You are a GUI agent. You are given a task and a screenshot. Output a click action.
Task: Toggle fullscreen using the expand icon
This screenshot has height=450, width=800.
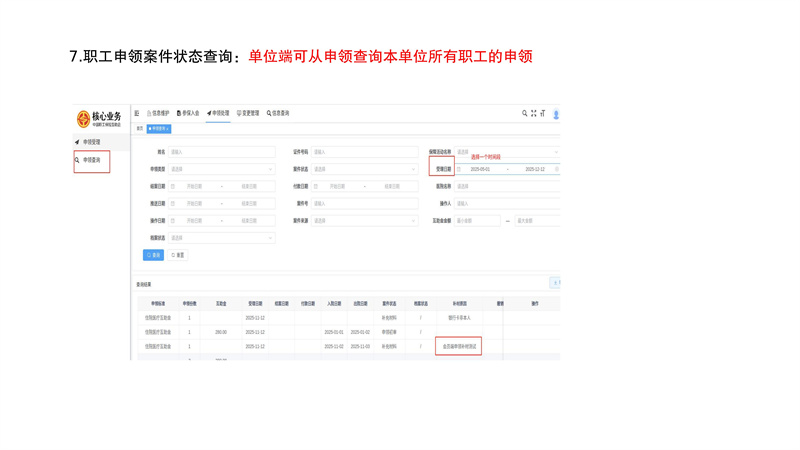(534, 114)
